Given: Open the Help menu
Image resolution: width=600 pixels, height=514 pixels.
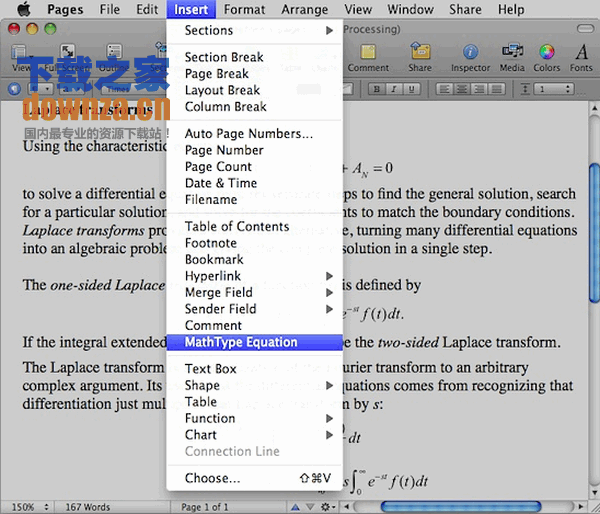Looking at the screenshot, I should (511, 9).
